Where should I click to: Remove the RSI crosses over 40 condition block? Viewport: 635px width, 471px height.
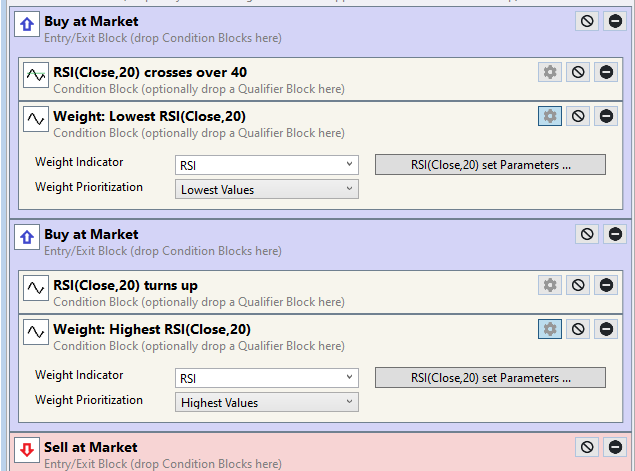point(606,72)
